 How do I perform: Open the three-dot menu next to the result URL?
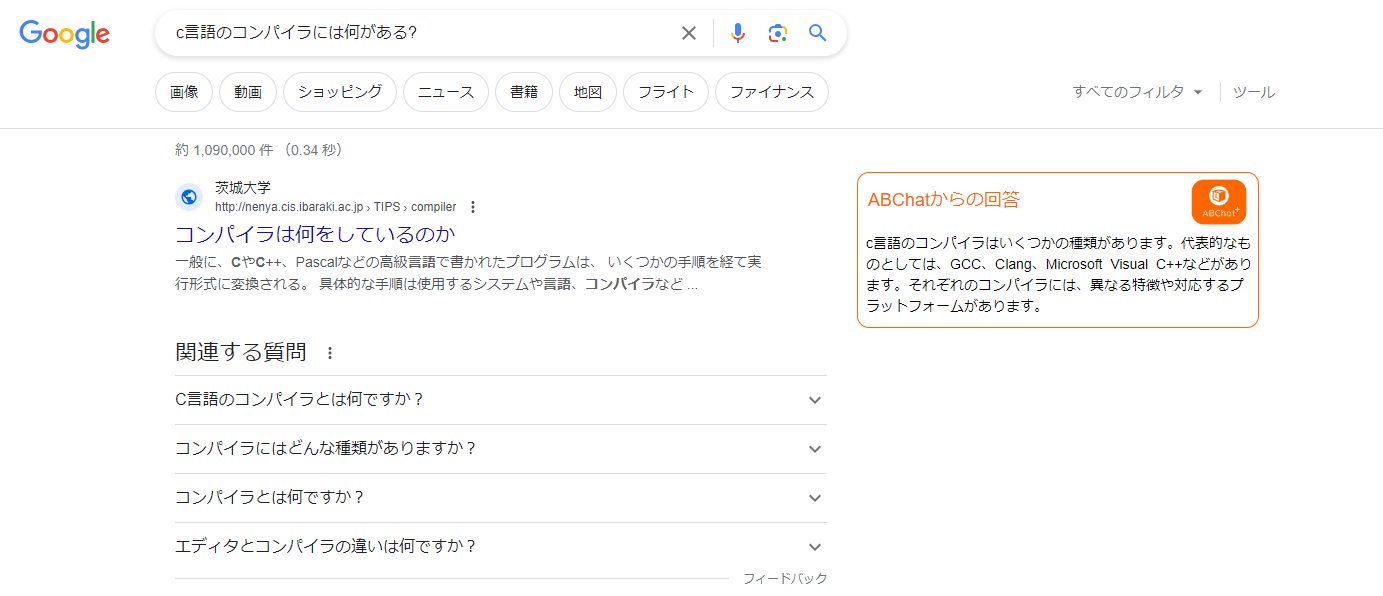click(472, 207)
